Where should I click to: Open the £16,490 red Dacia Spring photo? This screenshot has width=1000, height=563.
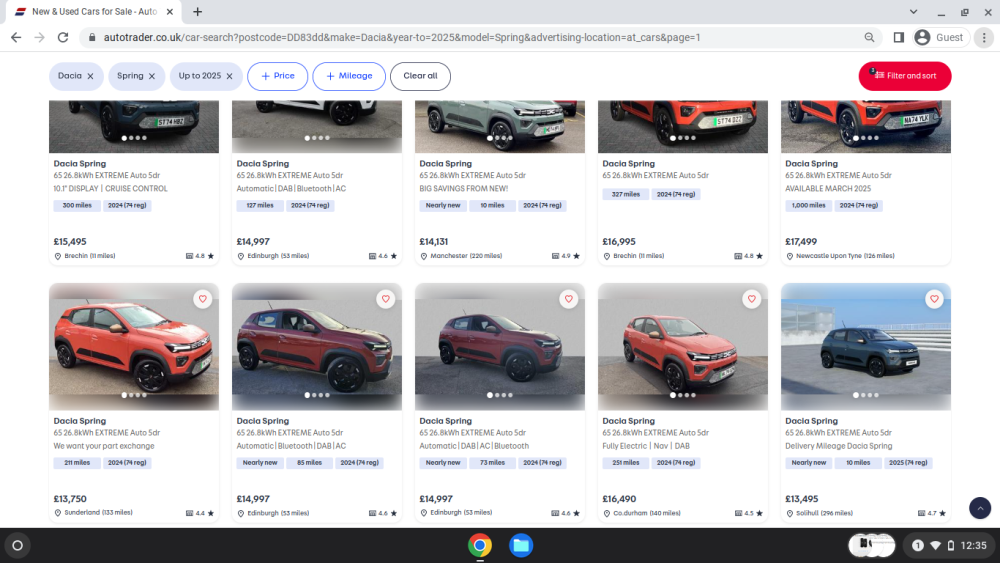[682, 347]
